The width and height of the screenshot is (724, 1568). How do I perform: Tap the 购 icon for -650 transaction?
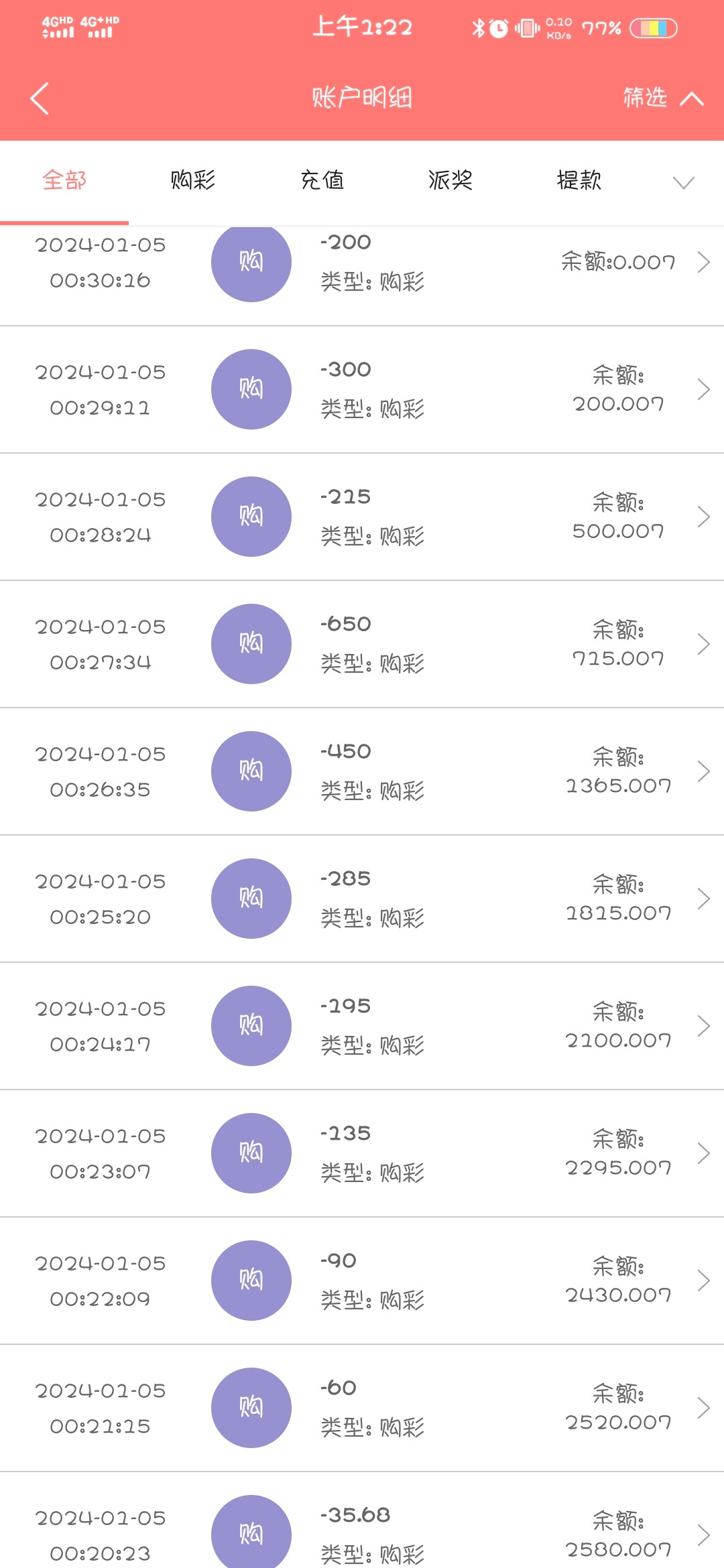click(x=251, y=644)
